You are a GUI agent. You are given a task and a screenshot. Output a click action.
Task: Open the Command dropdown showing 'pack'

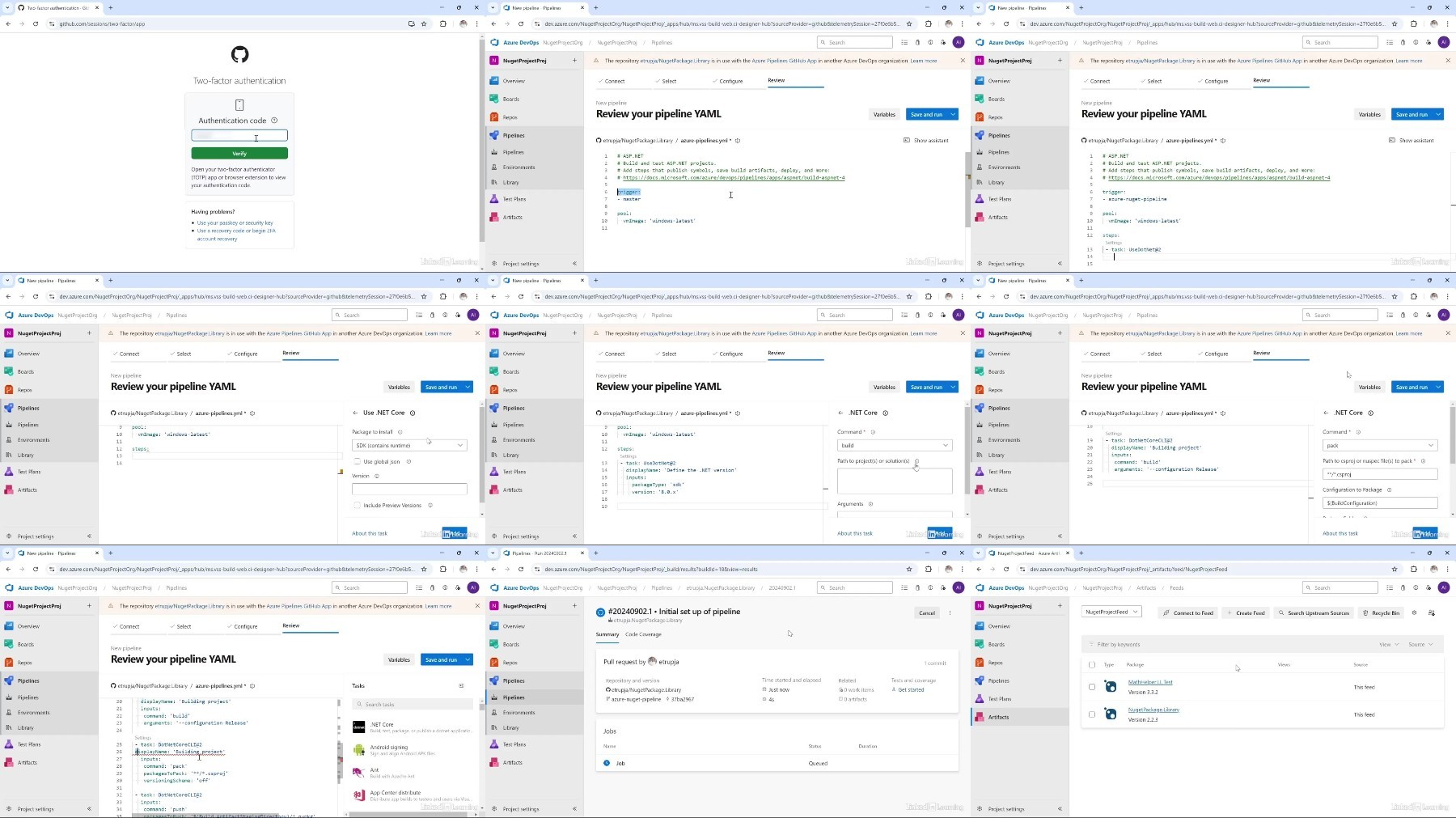tap(1380, 445)
